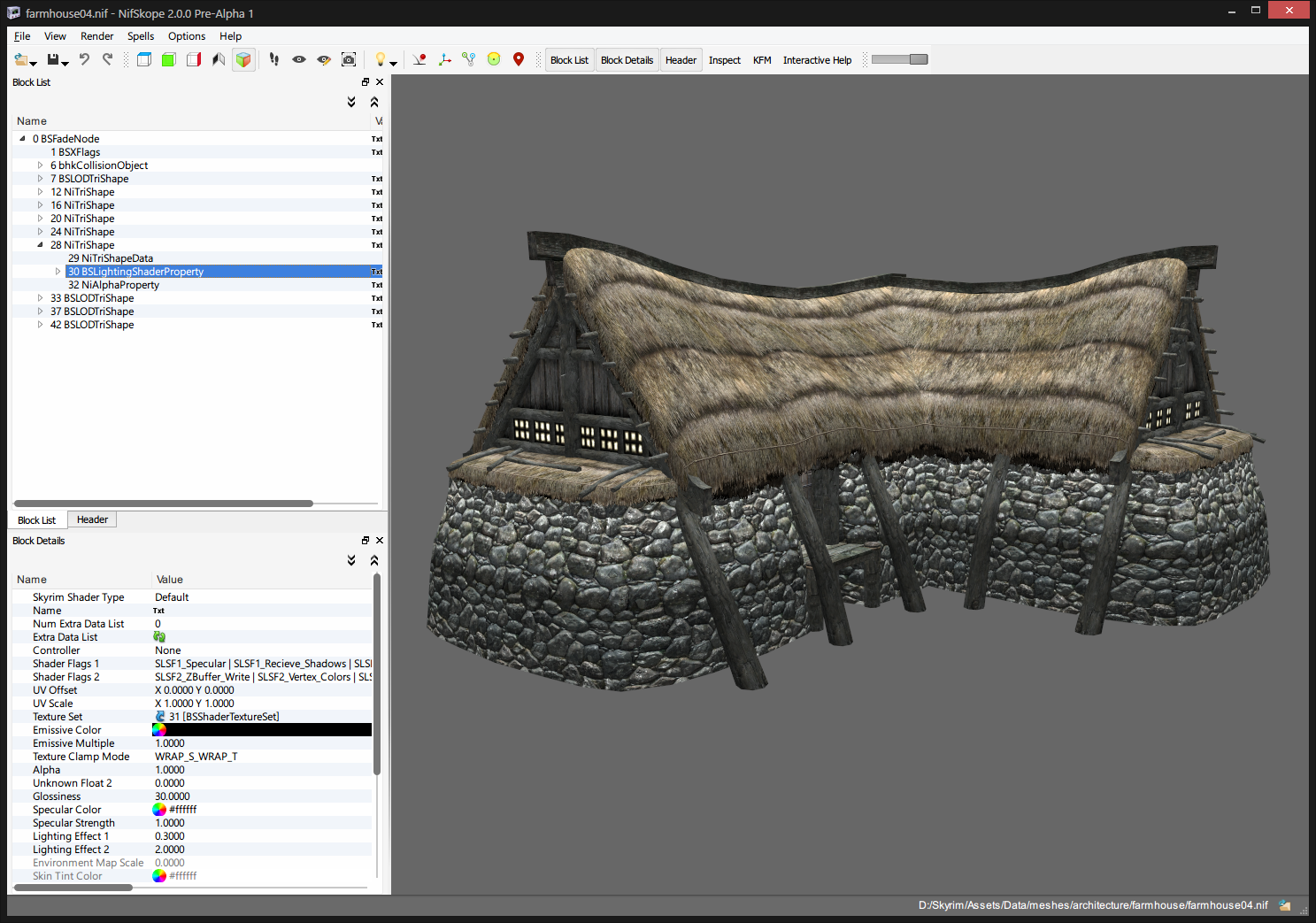
Task: Toggle the Header panel button in toolbar
Action: coord(681,60)
